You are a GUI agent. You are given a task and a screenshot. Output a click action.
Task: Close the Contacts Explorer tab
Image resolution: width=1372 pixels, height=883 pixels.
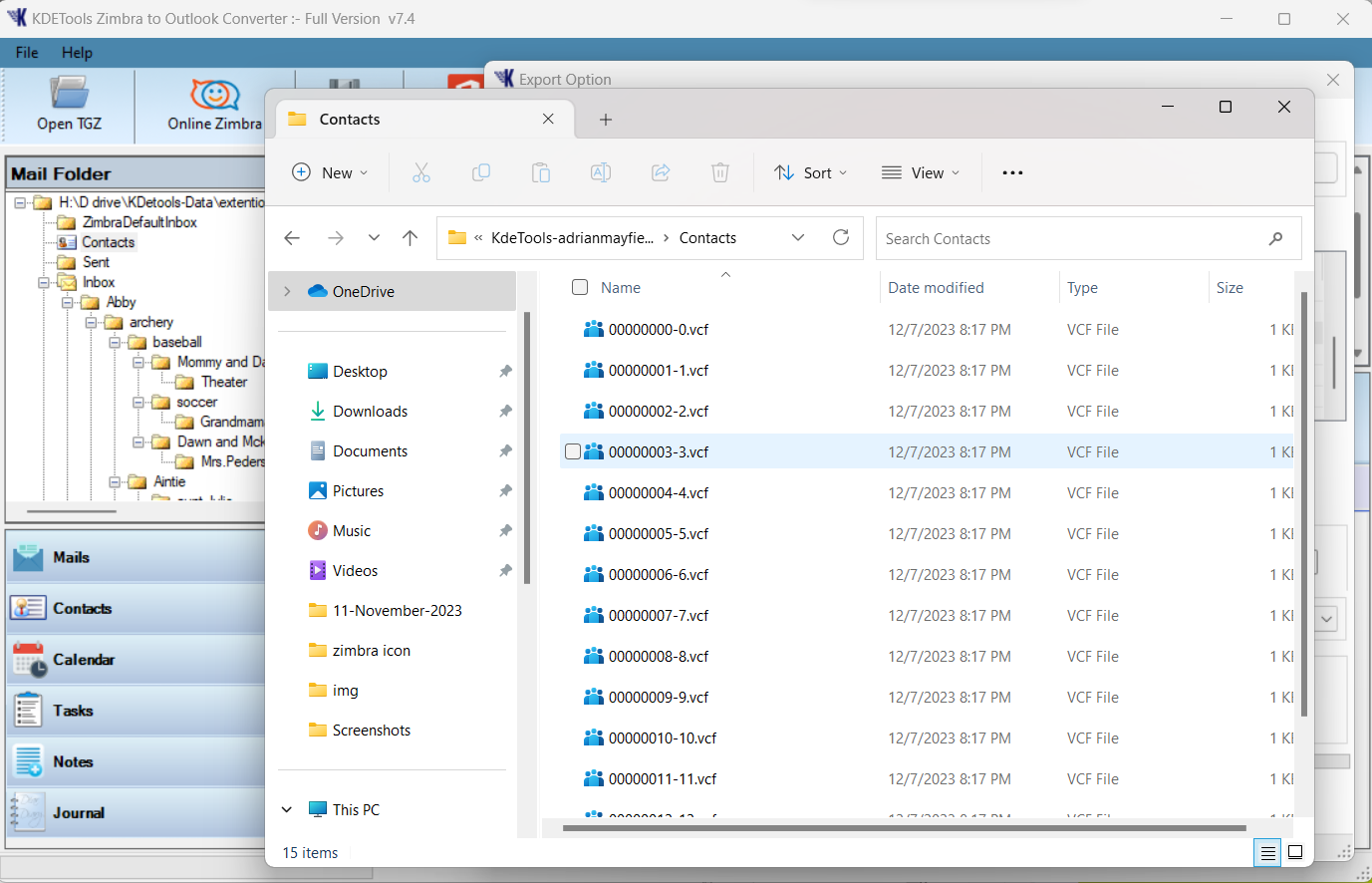point(548,119)
